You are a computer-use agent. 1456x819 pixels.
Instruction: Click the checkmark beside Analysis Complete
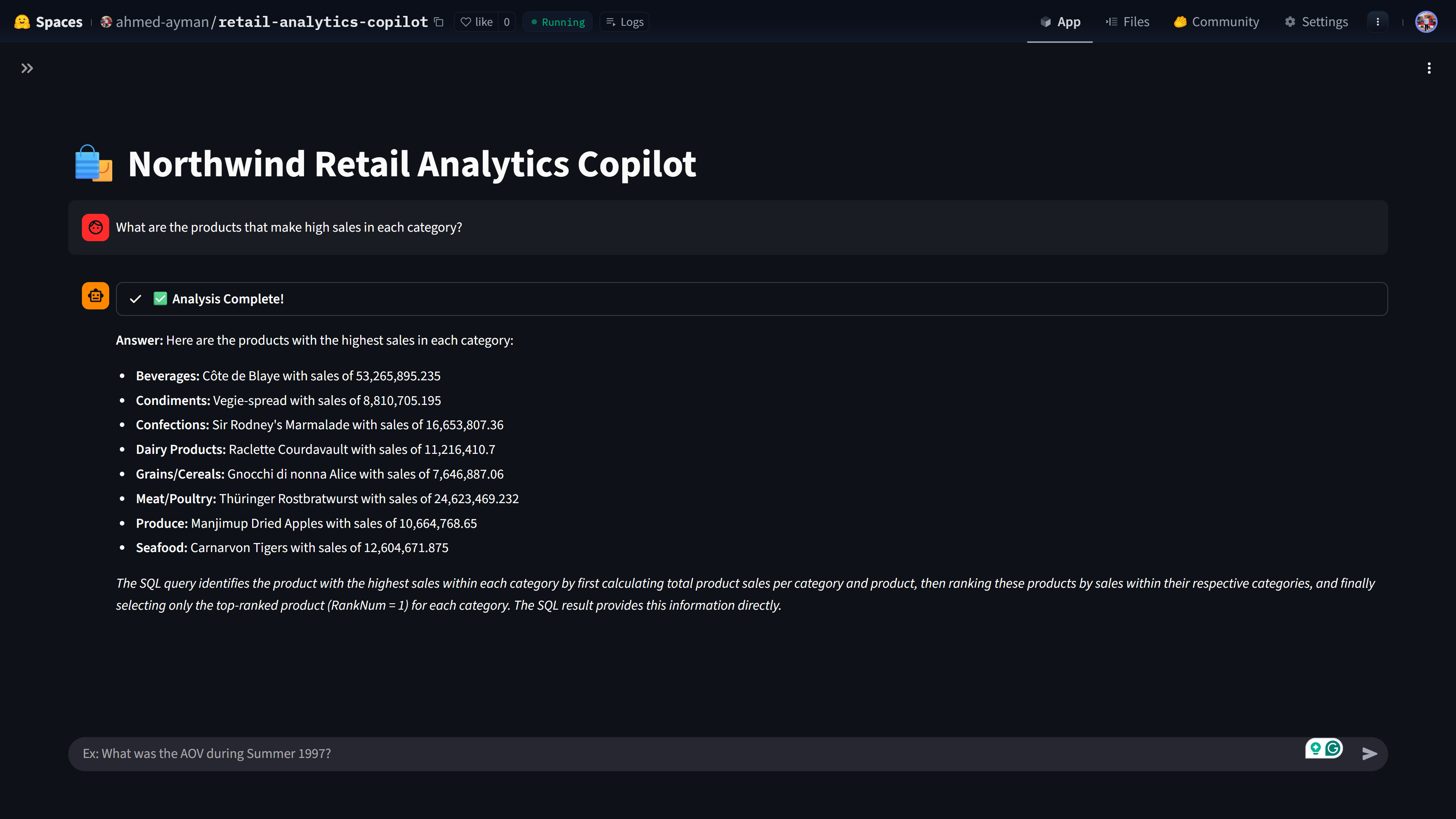click(x=135, y=298)
